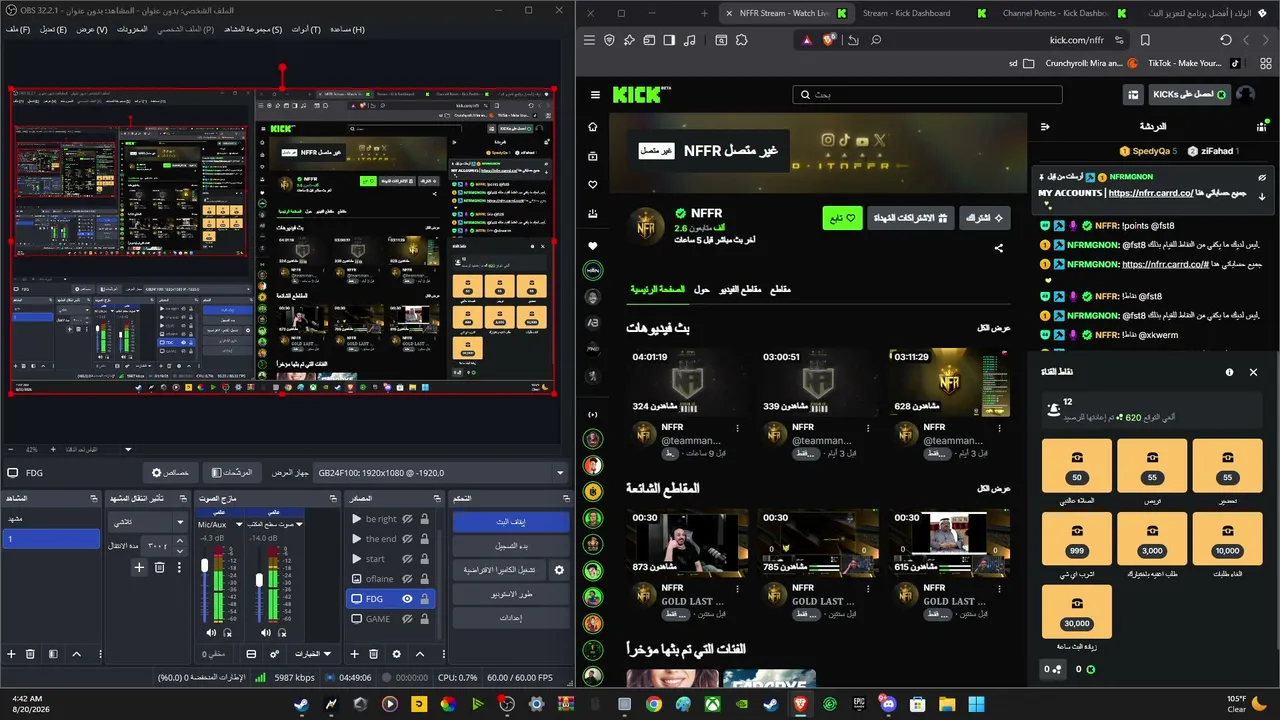Hide the FDG display source

pos(407,599)
